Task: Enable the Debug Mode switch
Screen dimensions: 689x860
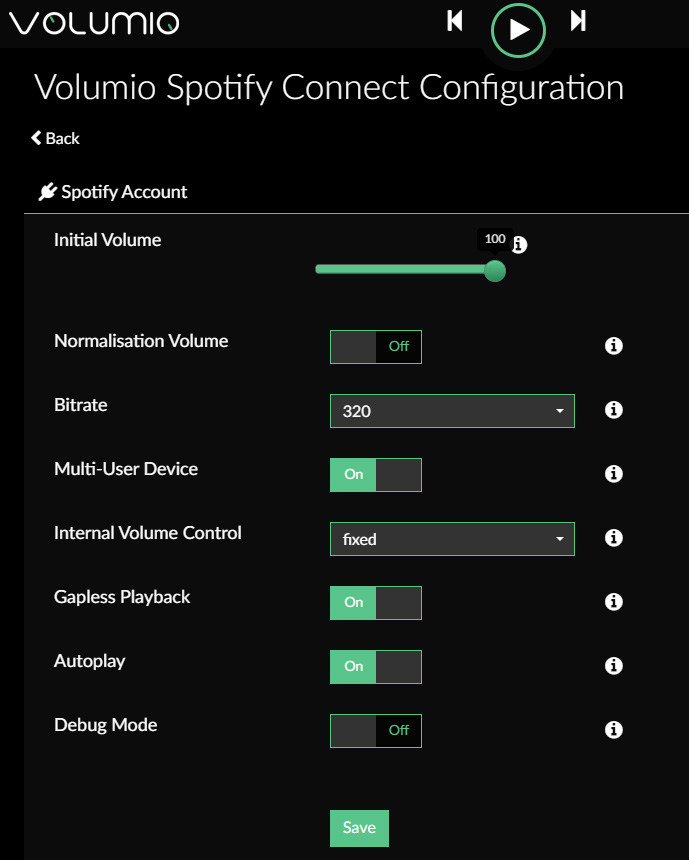Action: (376, 731)
